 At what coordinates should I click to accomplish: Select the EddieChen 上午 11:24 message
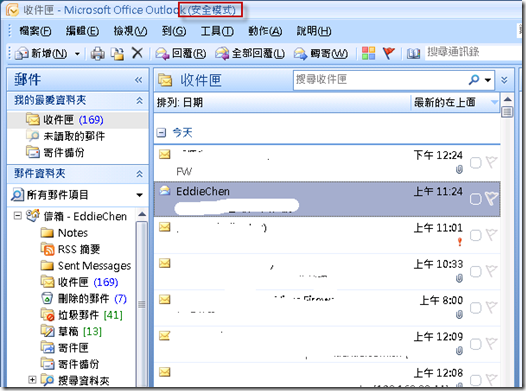pyautogui.click(x=327, y=199)
